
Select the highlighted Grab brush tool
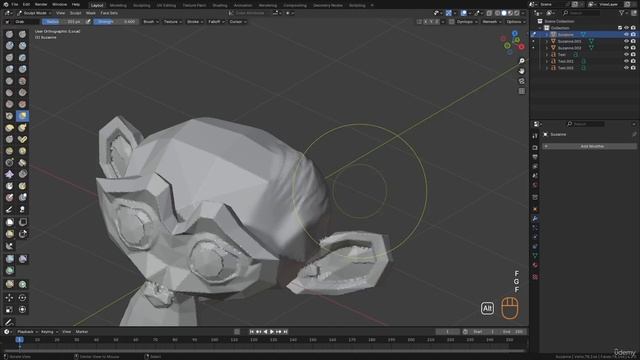click(x=22, y=116)
